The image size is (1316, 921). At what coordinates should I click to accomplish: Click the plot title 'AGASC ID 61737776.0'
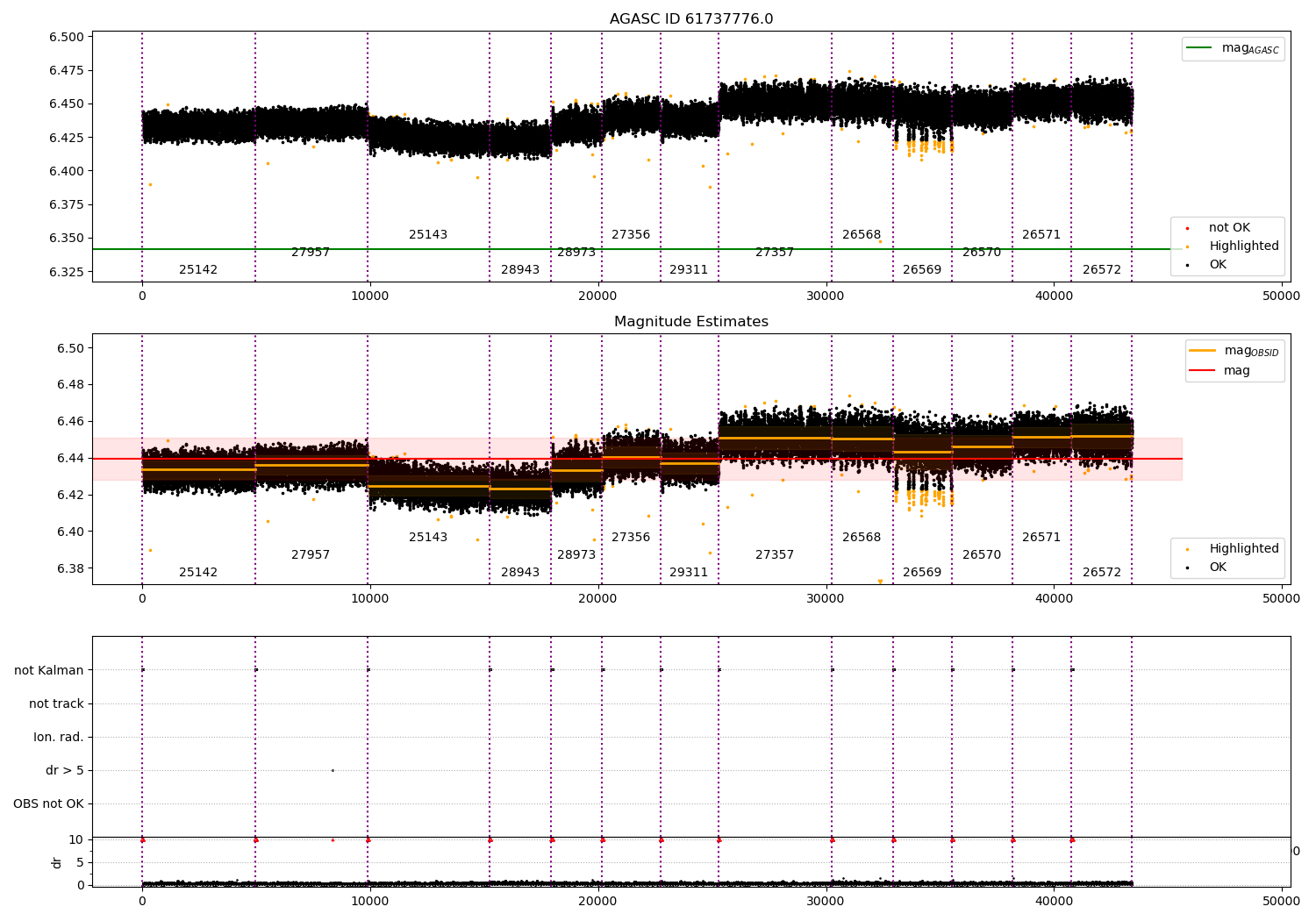pos(691,19)
